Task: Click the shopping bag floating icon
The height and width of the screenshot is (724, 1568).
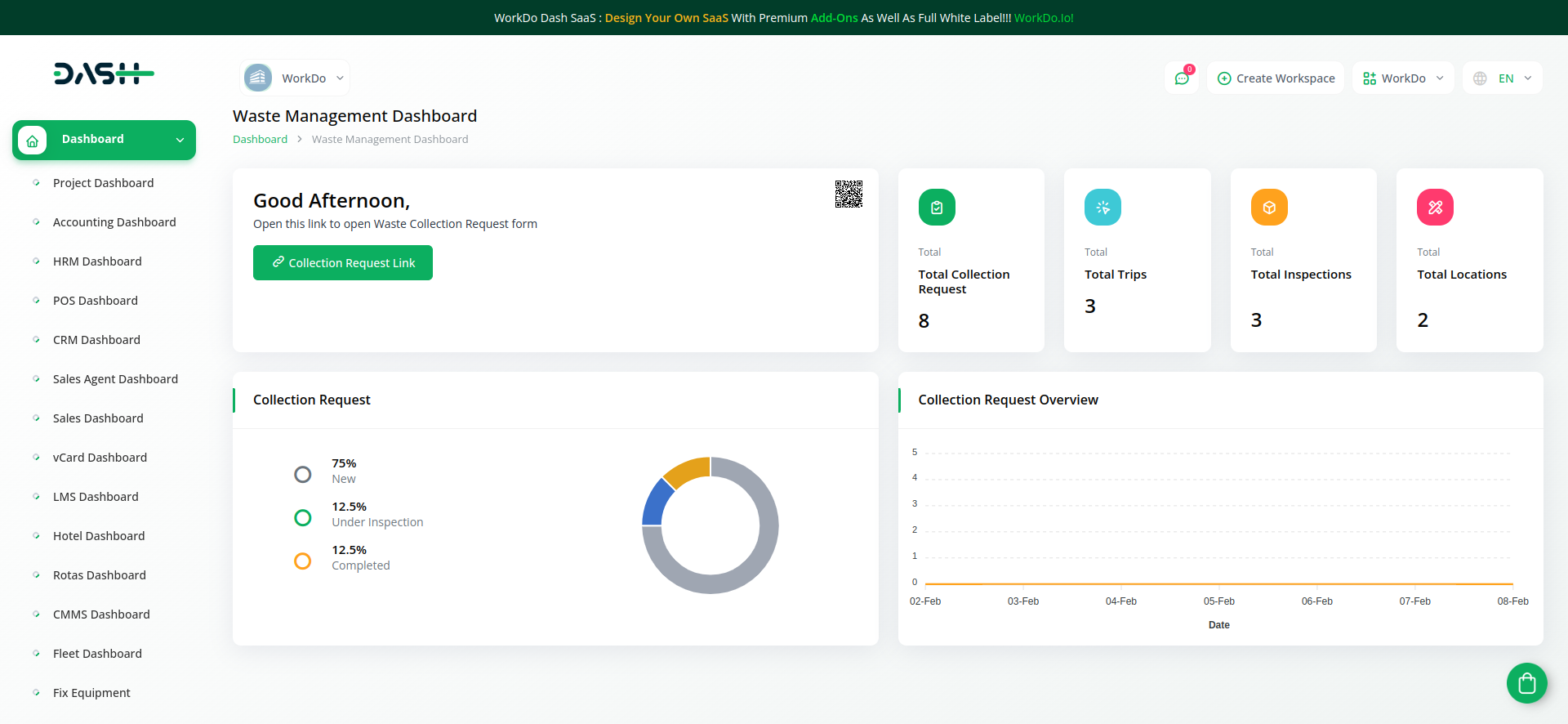Action: (1526, 683)
